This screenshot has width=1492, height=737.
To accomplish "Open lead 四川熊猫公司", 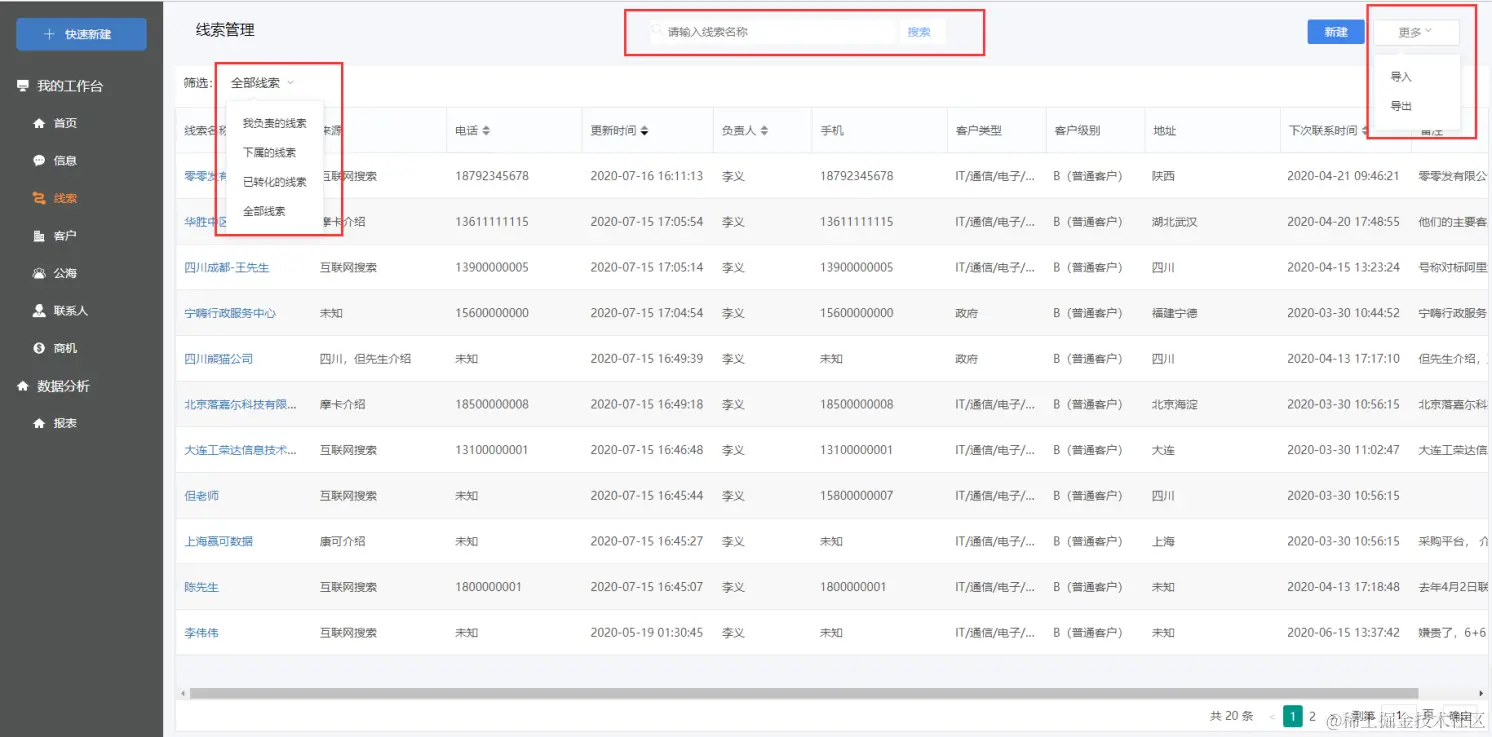I will [x=219, y=359].
